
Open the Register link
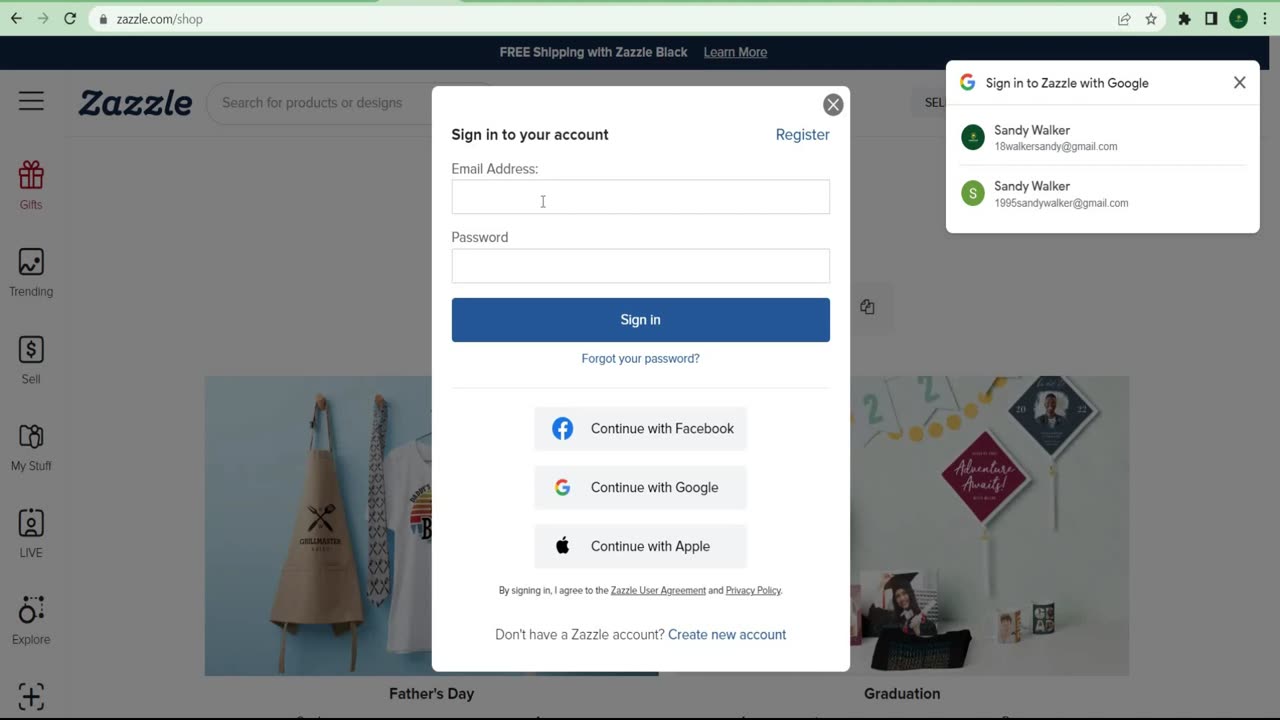(802, 135)
